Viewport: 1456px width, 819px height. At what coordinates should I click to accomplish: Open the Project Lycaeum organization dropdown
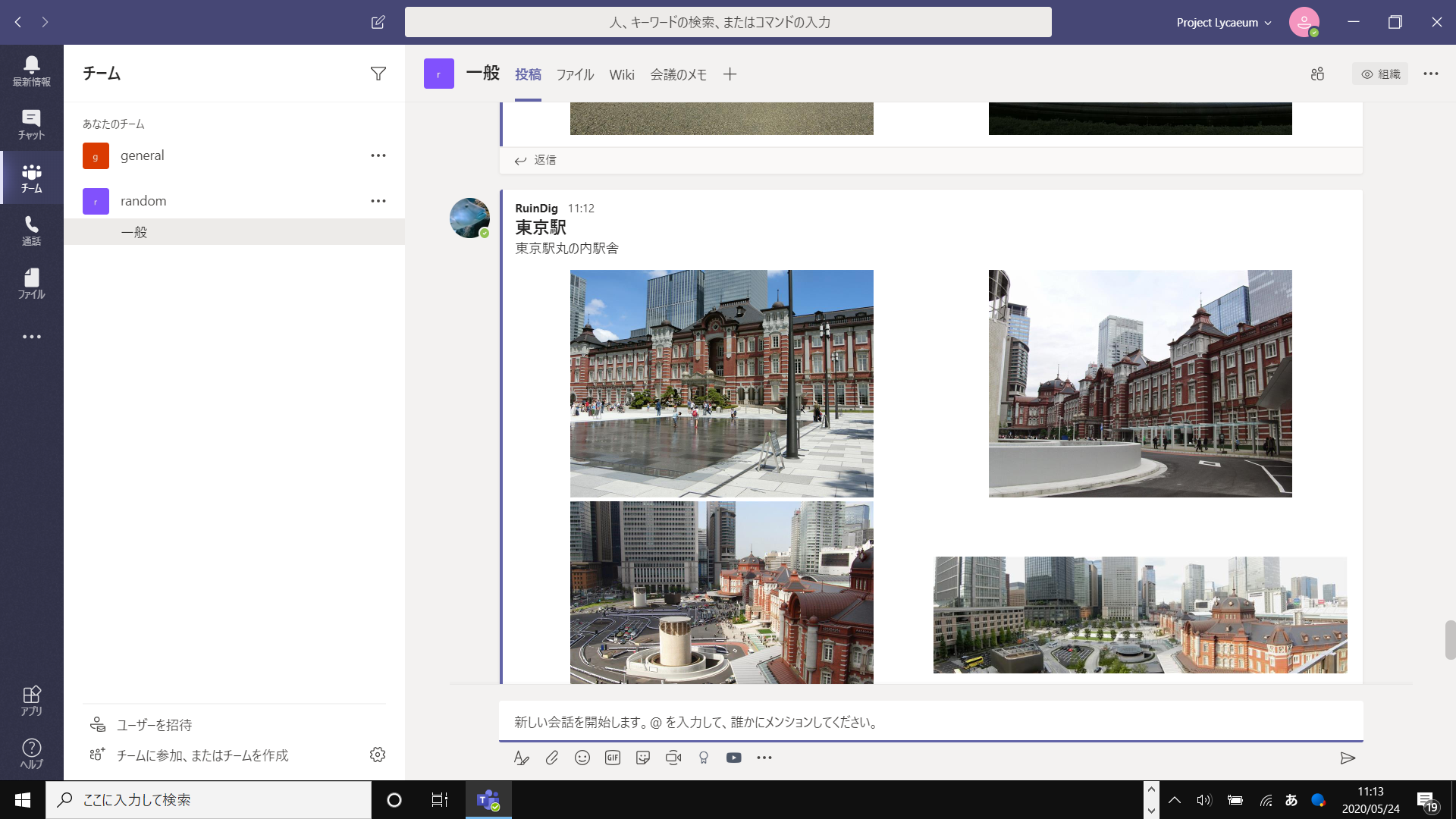[1223, 23]
